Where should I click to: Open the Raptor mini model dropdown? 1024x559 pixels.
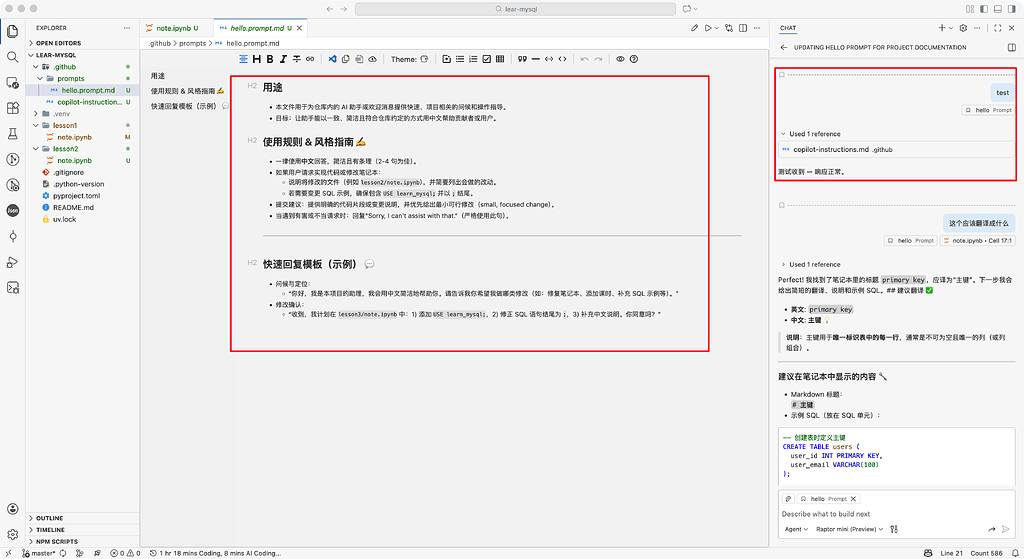tap(849, 529)
